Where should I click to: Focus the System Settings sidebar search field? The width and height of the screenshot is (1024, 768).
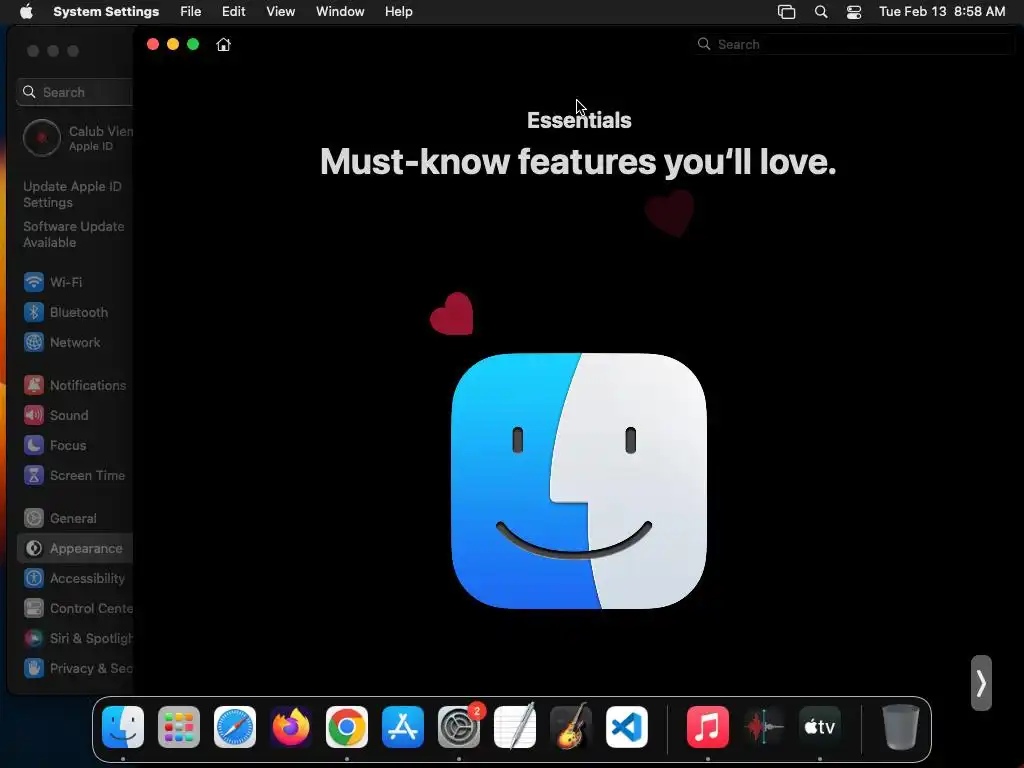pos(74,92)
